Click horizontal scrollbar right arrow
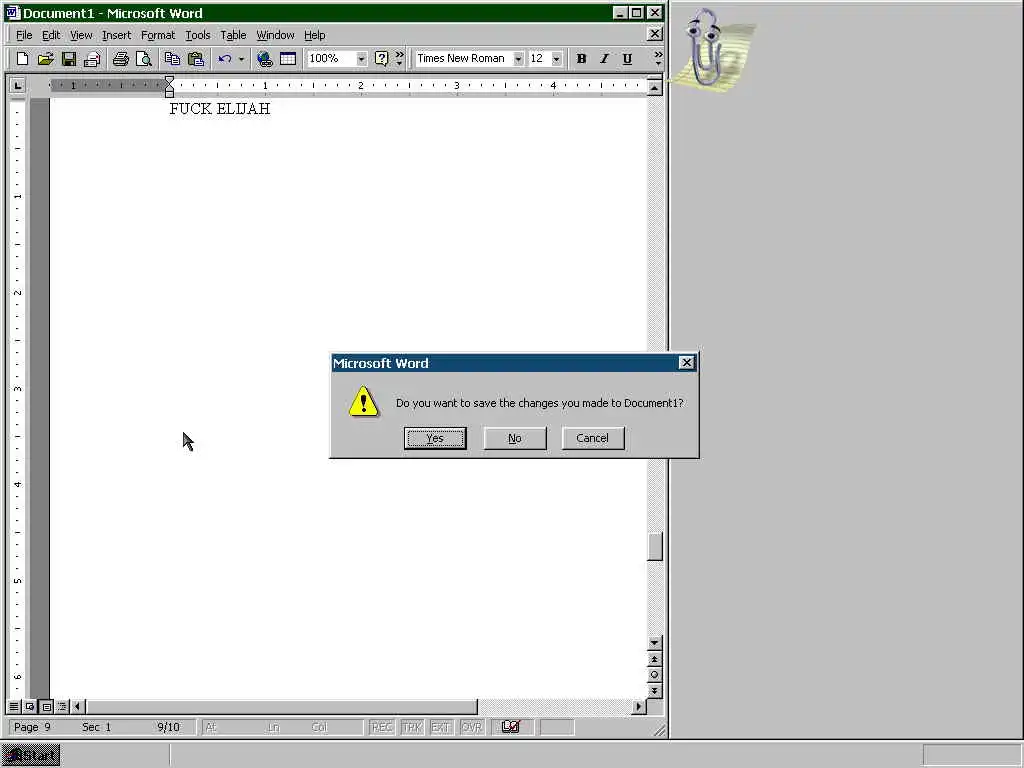The width and height of the screenshot is (1024, 768). (x=639, y=707)
